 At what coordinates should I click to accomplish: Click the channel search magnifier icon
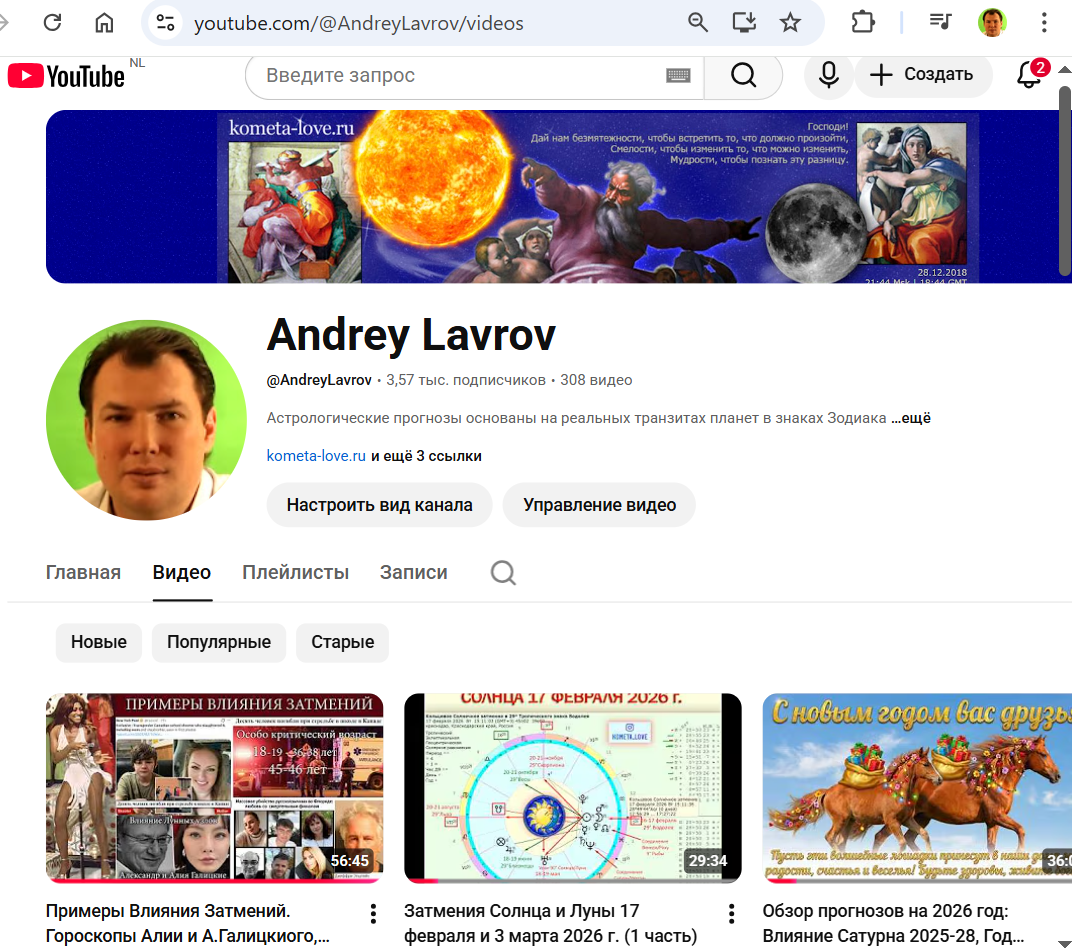pos(504,573)
